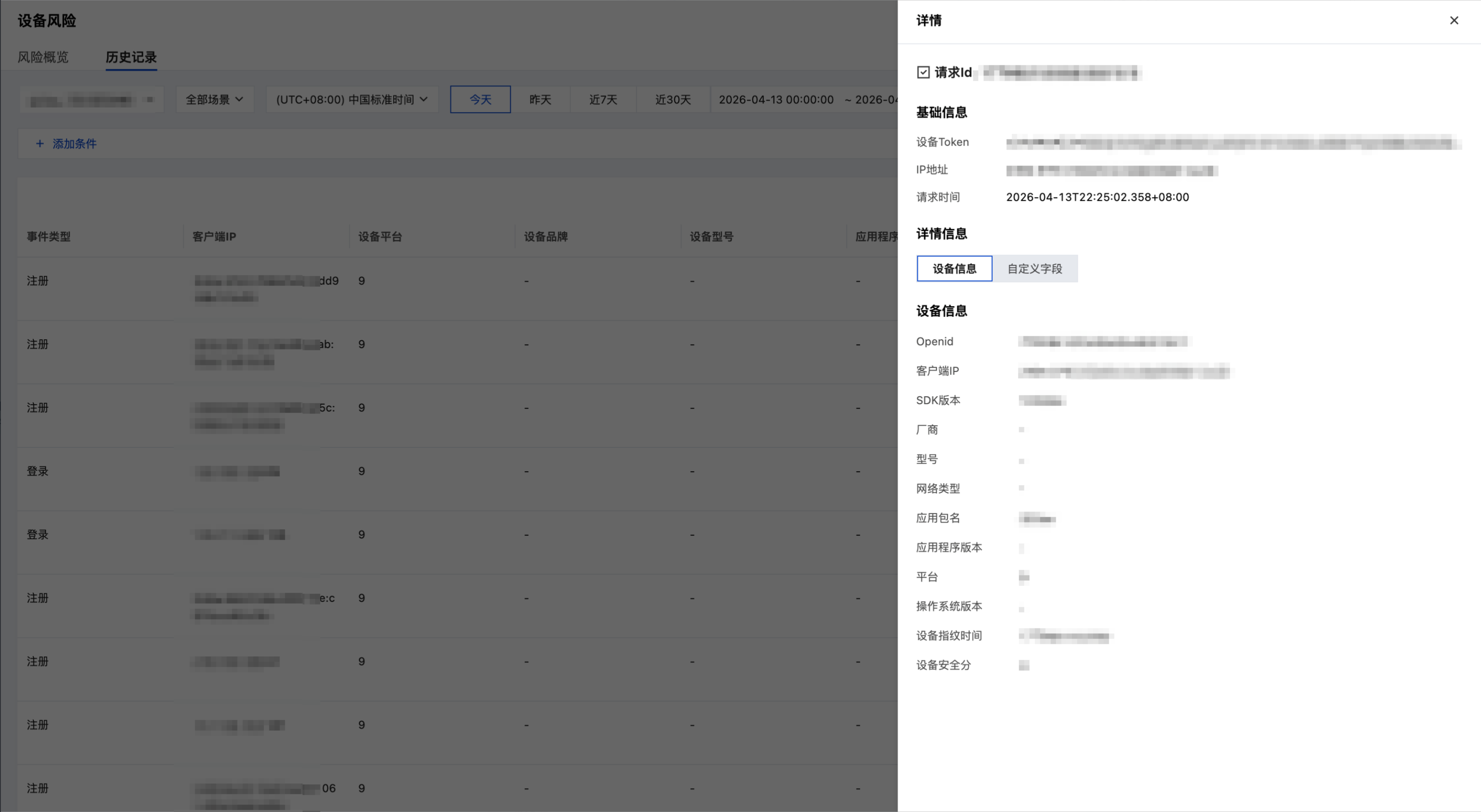
Task: Select the 近7天 quick filter
Action: 603,99
